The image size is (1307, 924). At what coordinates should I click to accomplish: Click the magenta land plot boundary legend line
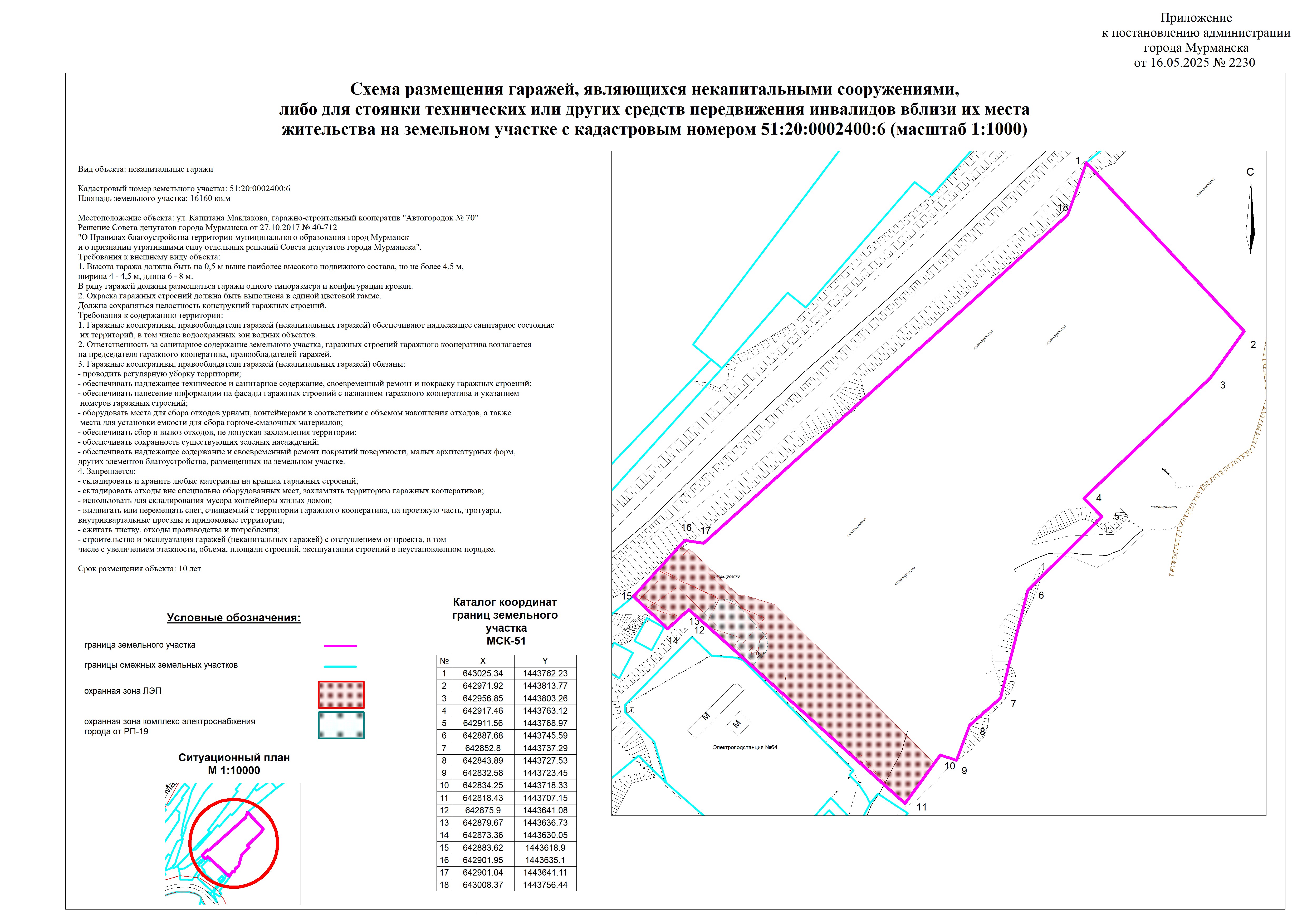tap(340, 646)
